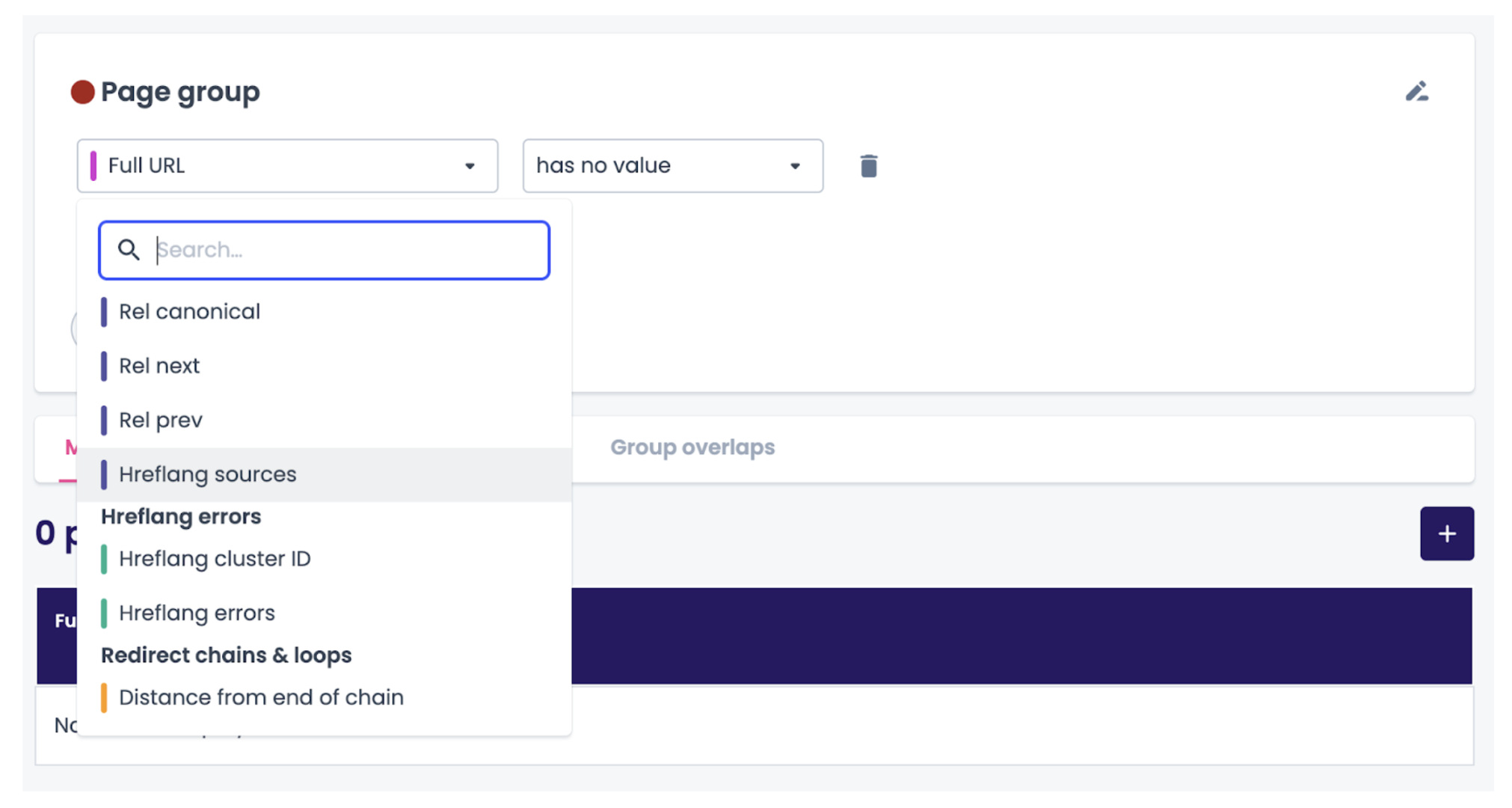The width and height of the screenshot is (1512, 808).
Task: Pick the highlighted 'Hreflang sources' option
Action: pyautogui.click(x=324, y=474)
